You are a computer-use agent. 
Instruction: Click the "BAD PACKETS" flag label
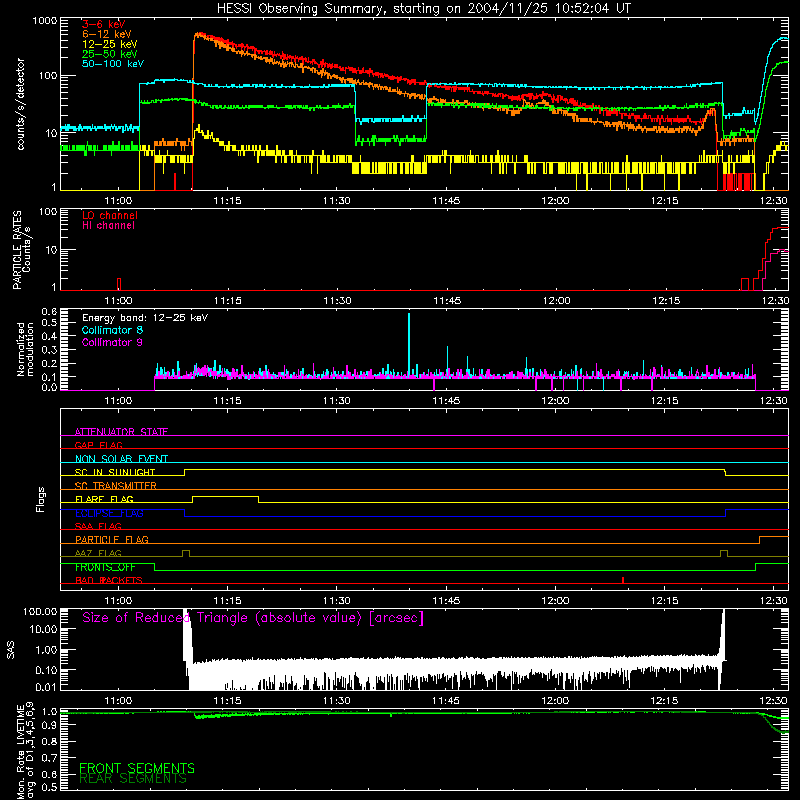(x=109, y=580)
